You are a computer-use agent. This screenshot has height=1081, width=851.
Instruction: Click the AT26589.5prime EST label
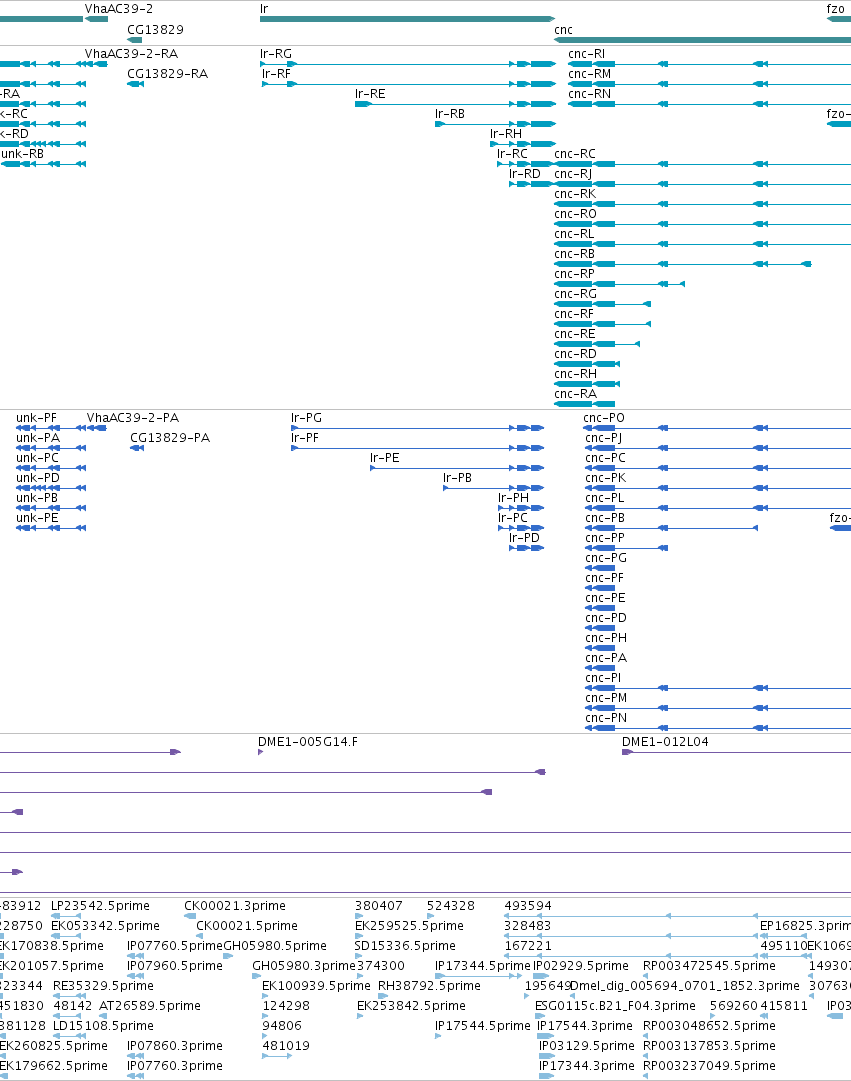pyautogui.click(x=150, y=1006)
